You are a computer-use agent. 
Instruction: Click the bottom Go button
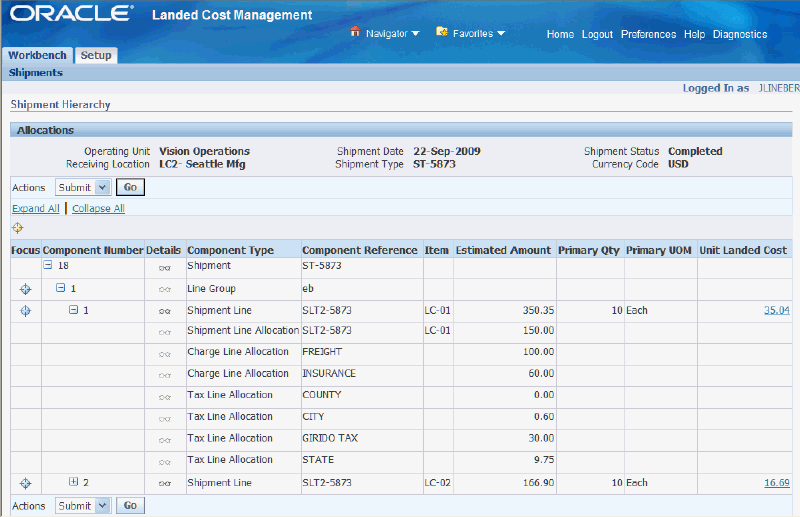pyautogui.click(x=130, y=505)
